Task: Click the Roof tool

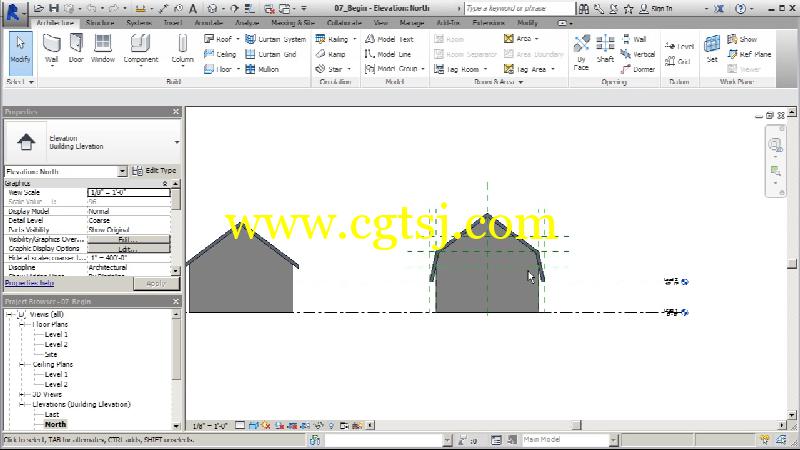Action: pyautogui.click(x=218, y=39)
